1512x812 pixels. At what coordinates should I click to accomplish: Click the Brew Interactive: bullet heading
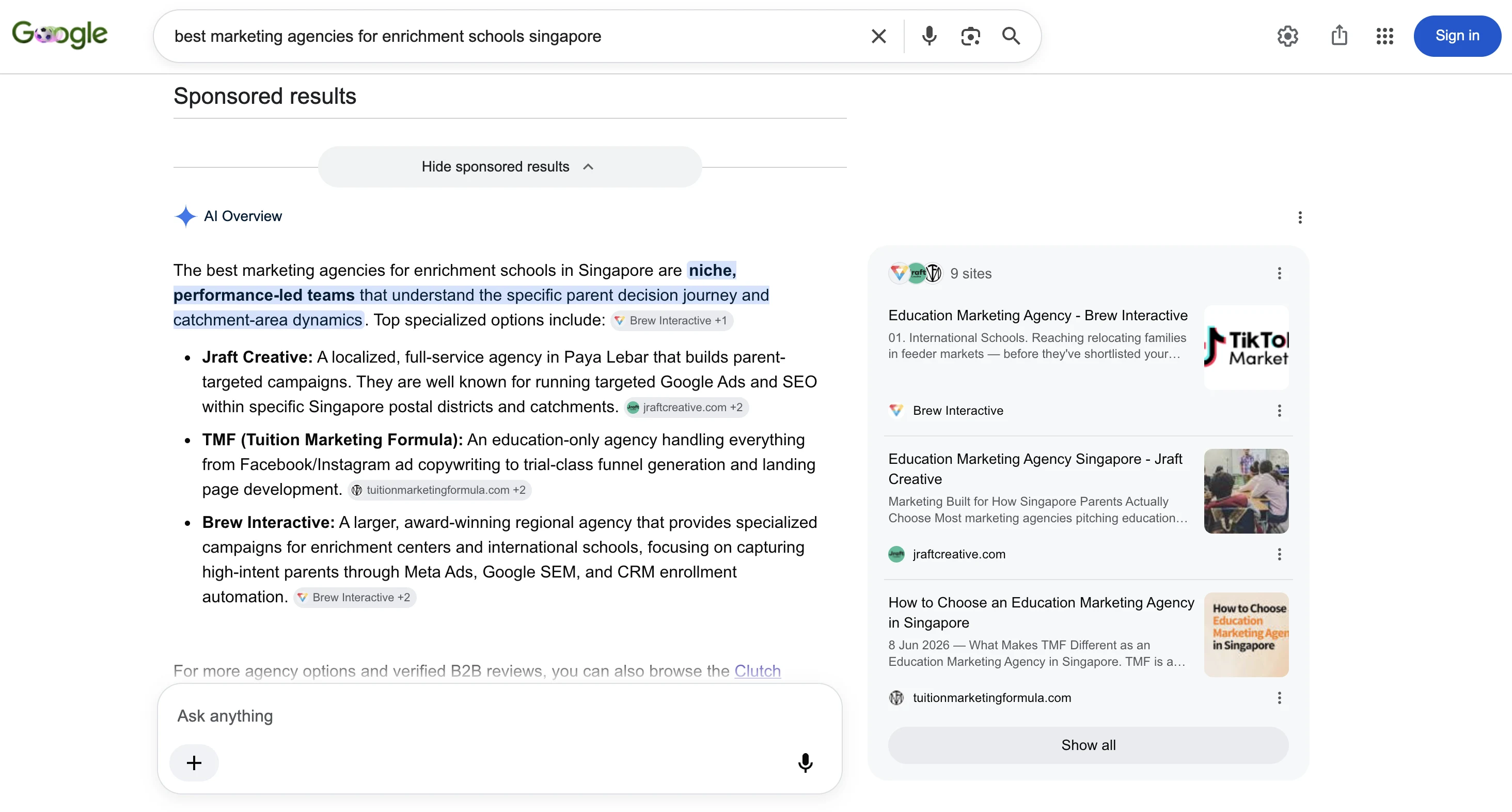click(268, 523)
